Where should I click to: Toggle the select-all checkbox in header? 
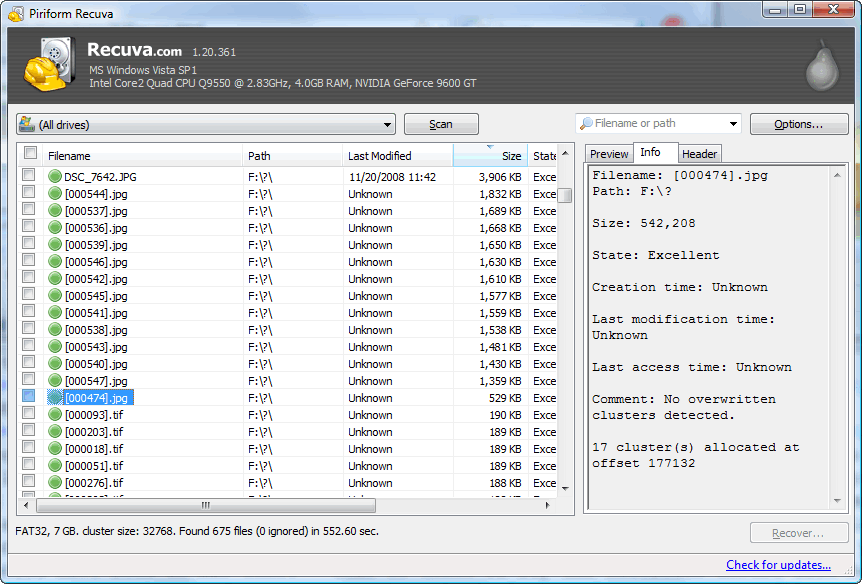(x=31, y=152)
